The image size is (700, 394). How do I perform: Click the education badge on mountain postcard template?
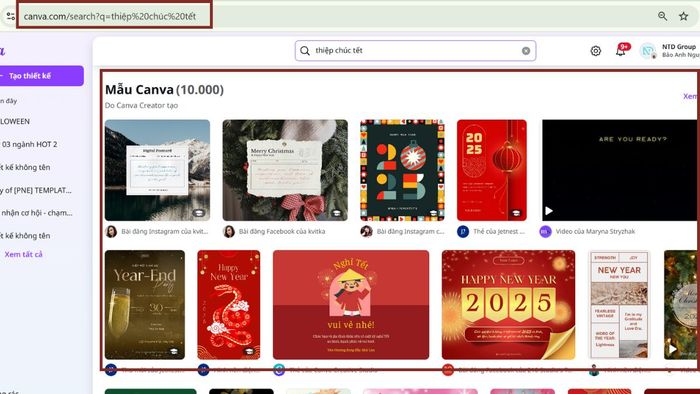199,213
